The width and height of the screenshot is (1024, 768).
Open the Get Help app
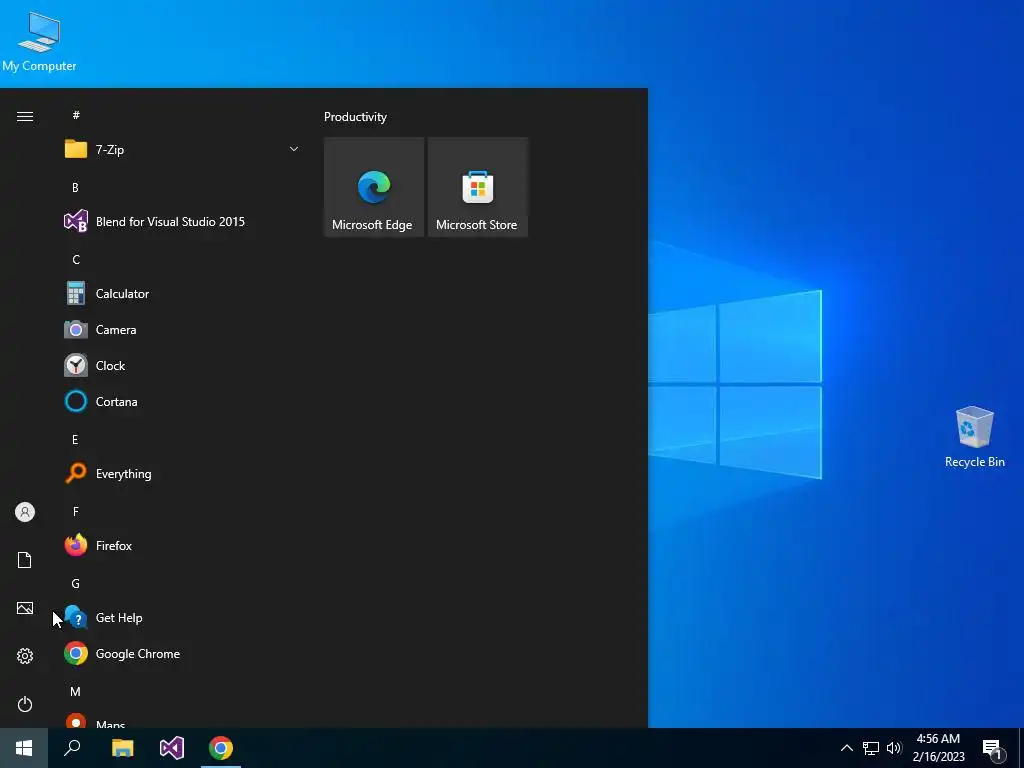click(183, 617)
